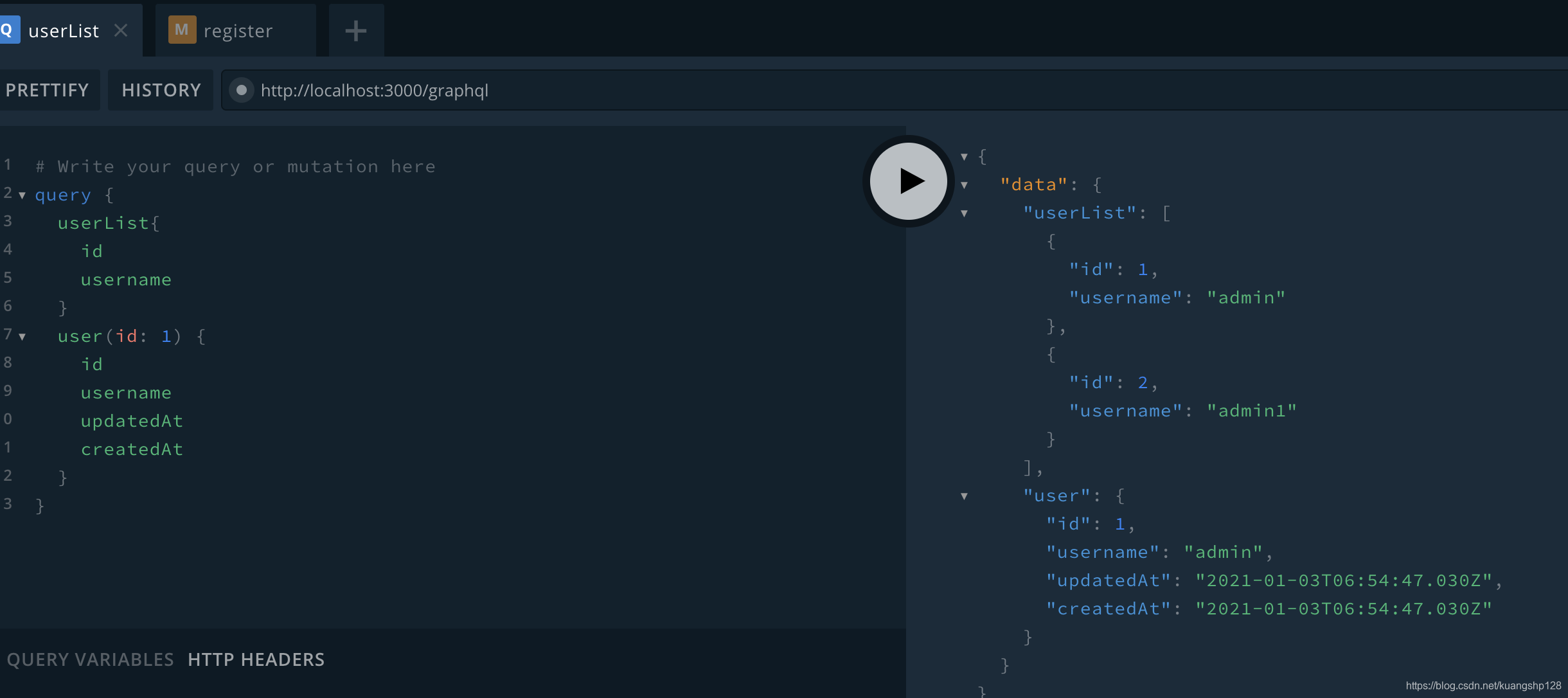Fold the "userList" array in the response
The width and height of the screenshot is (1568, 698).
(964, 213)
